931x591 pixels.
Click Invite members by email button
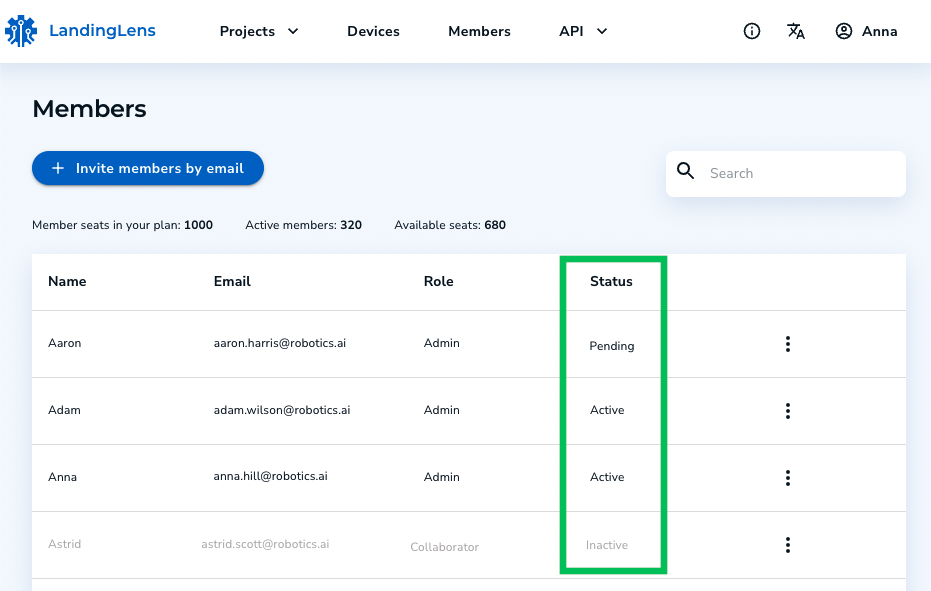tap(148, 168)
